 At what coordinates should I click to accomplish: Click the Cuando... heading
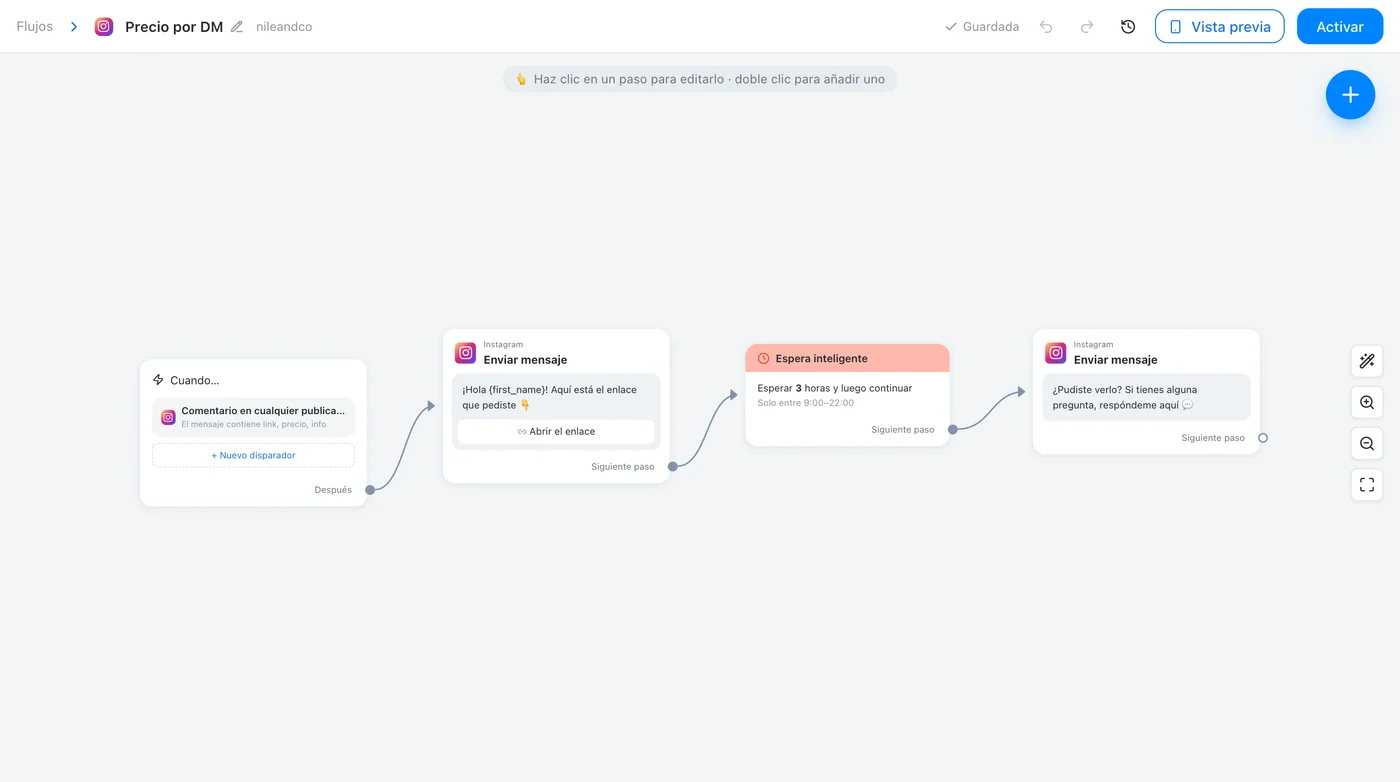point(195,380)
